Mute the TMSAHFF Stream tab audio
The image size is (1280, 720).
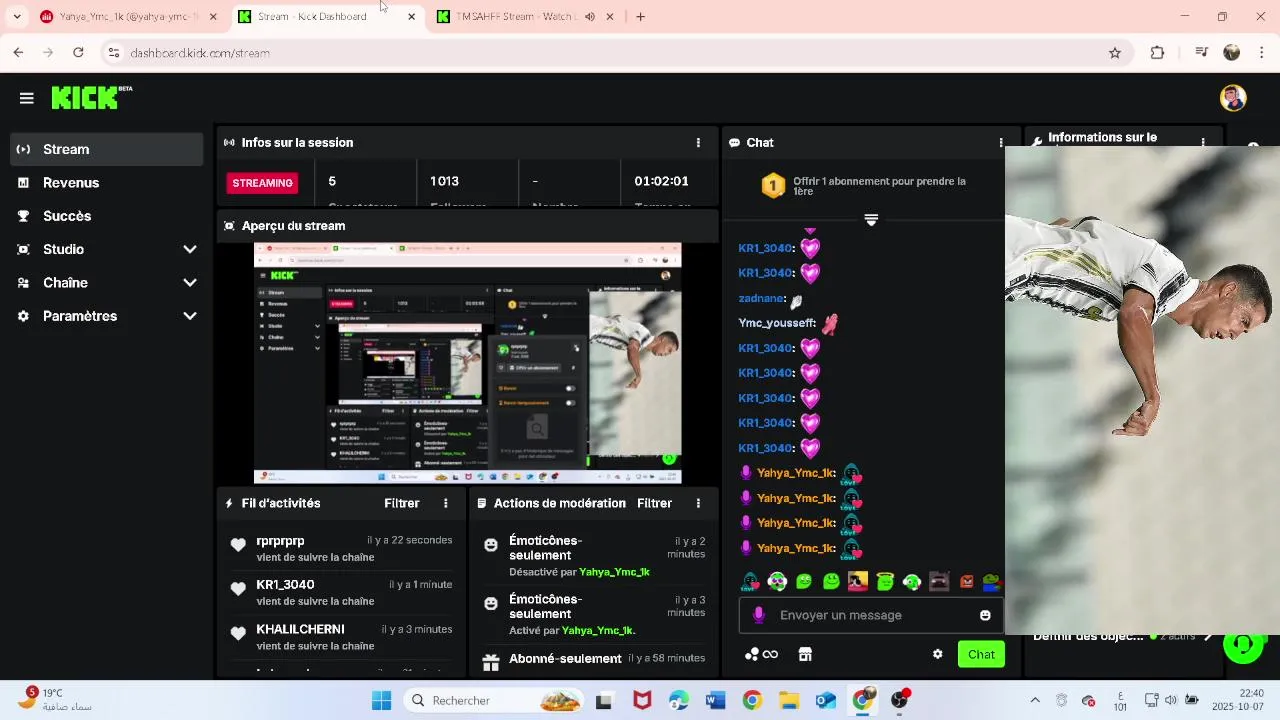tap(590, 17)
